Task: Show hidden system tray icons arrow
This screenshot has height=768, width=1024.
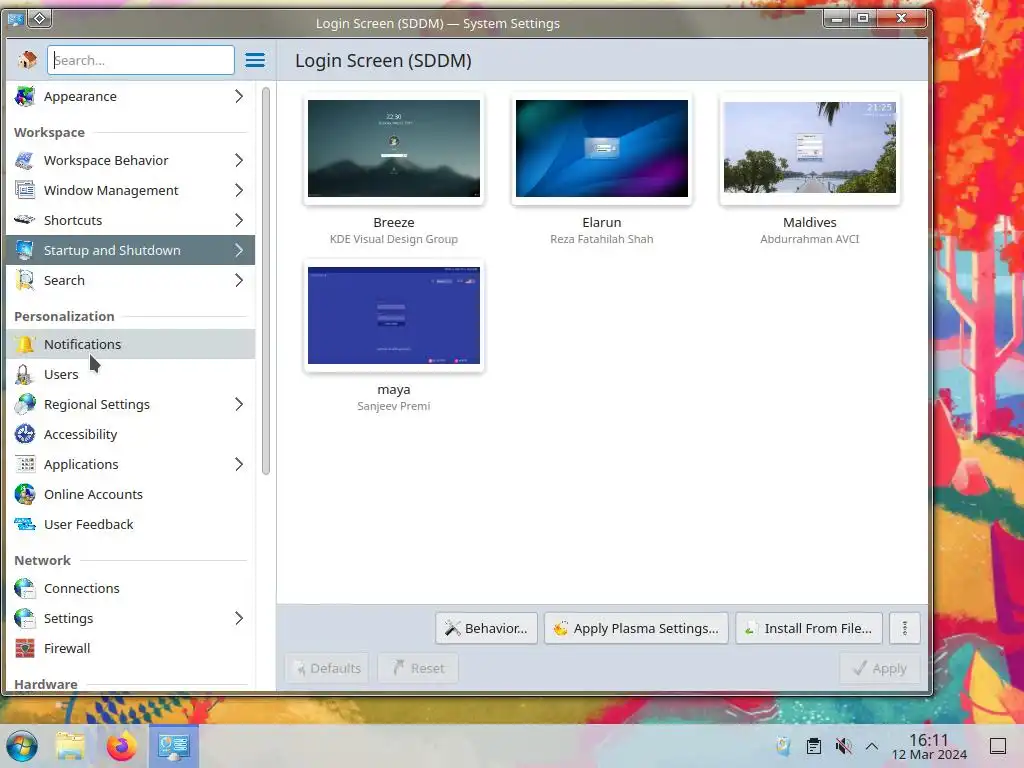Action: [872, 746]
